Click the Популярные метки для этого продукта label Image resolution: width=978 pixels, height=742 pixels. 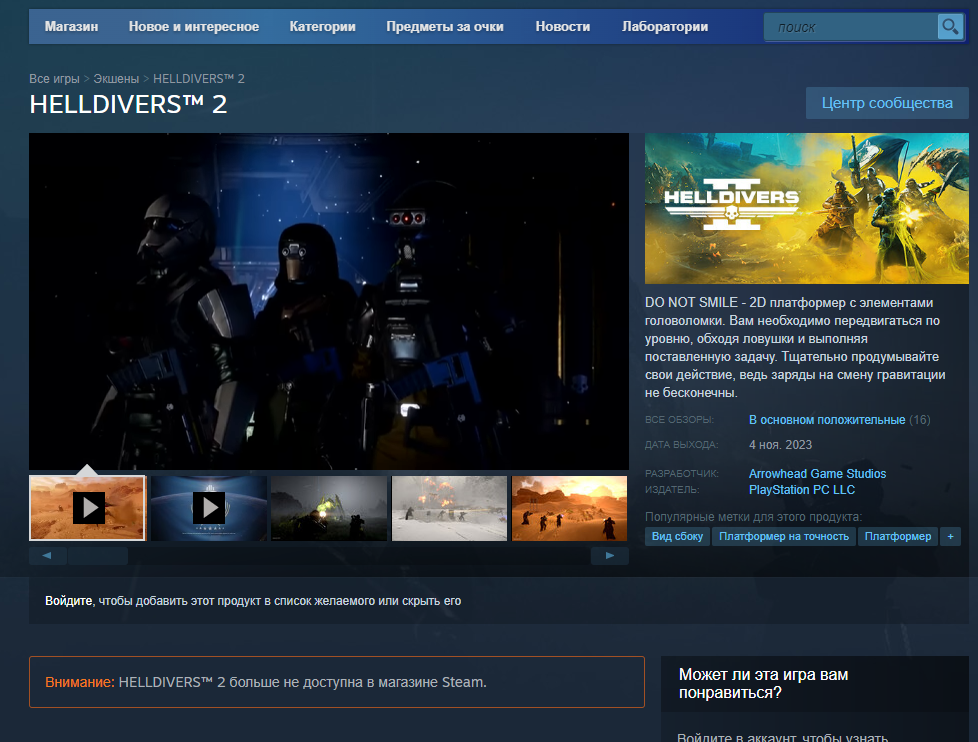[753, 517]
